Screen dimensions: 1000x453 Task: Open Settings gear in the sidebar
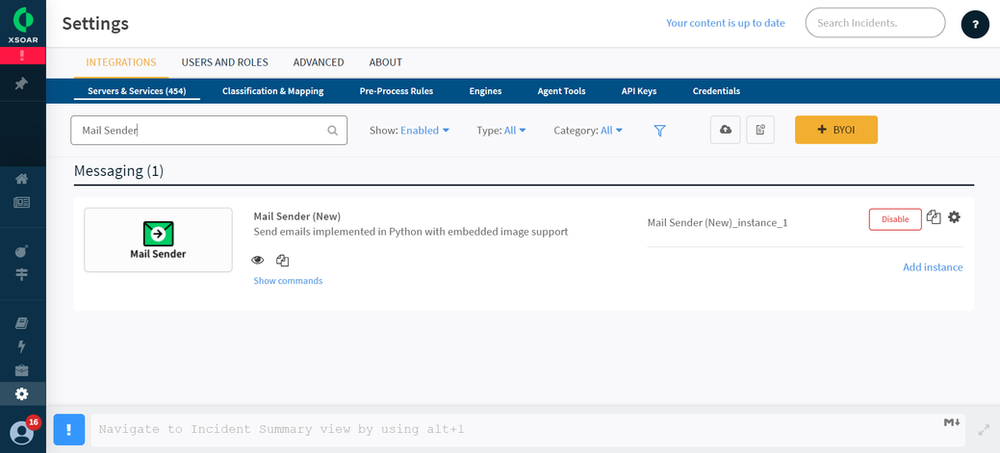tap(22, 394)
